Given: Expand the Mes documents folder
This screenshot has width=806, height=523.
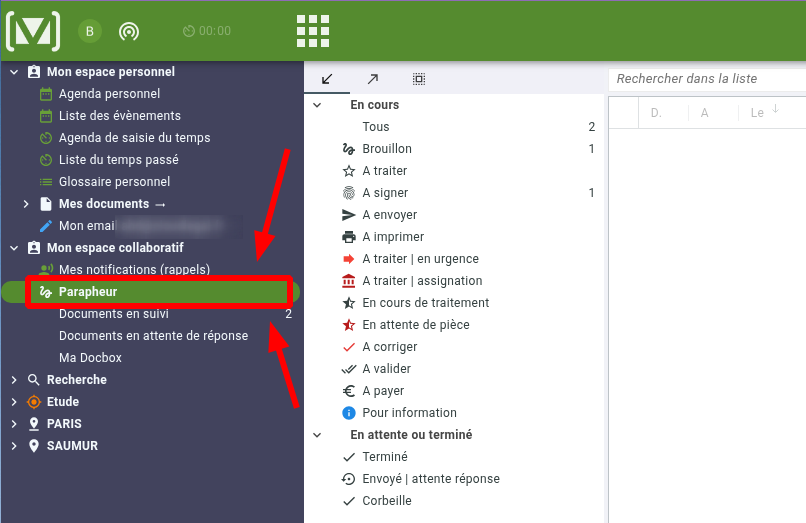Looking at the screenshot, I should tap(26, 204).
